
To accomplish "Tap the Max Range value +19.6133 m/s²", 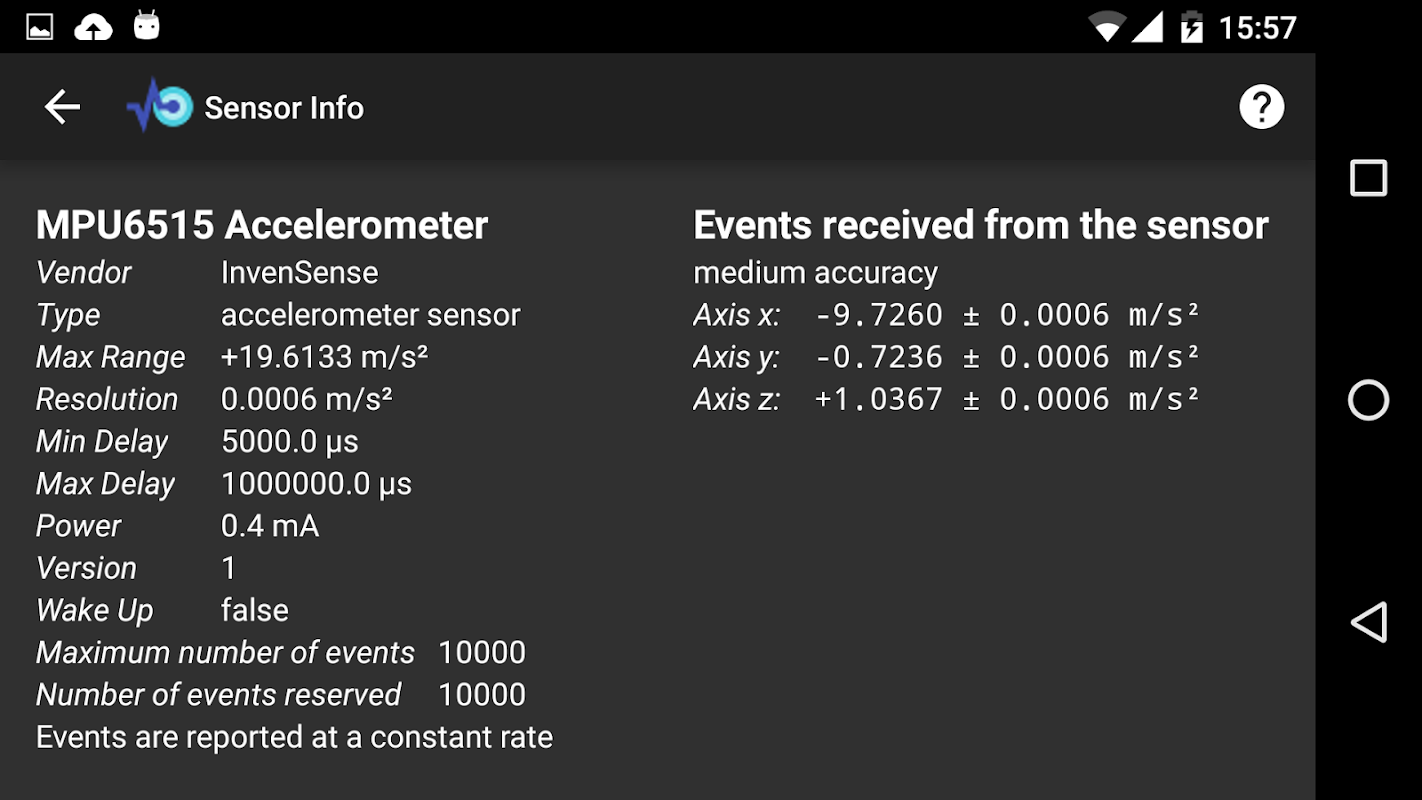I will [324, 357].
